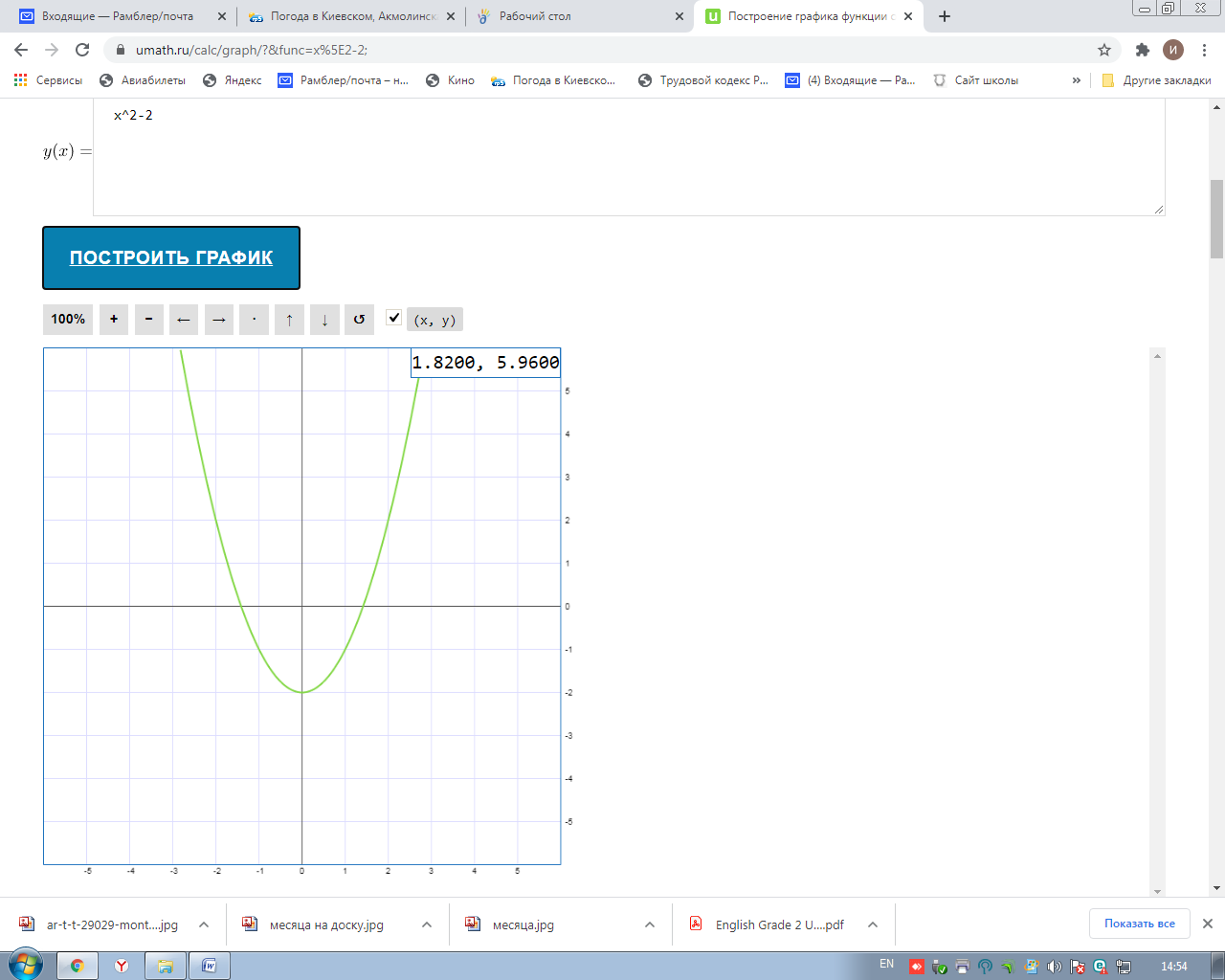The width and height of the screenshot is (1225, 980).
Task: Zoom in the graph with plus button
Action: pyautogui.click(x=114, y=320)
